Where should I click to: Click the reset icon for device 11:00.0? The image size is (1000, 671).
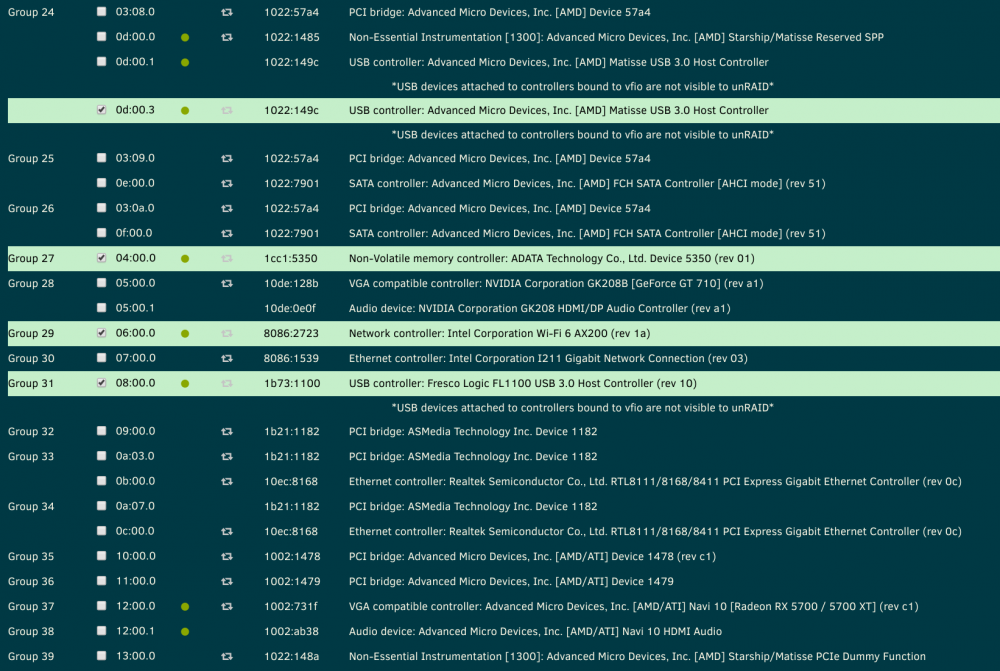tap(226, 581)
